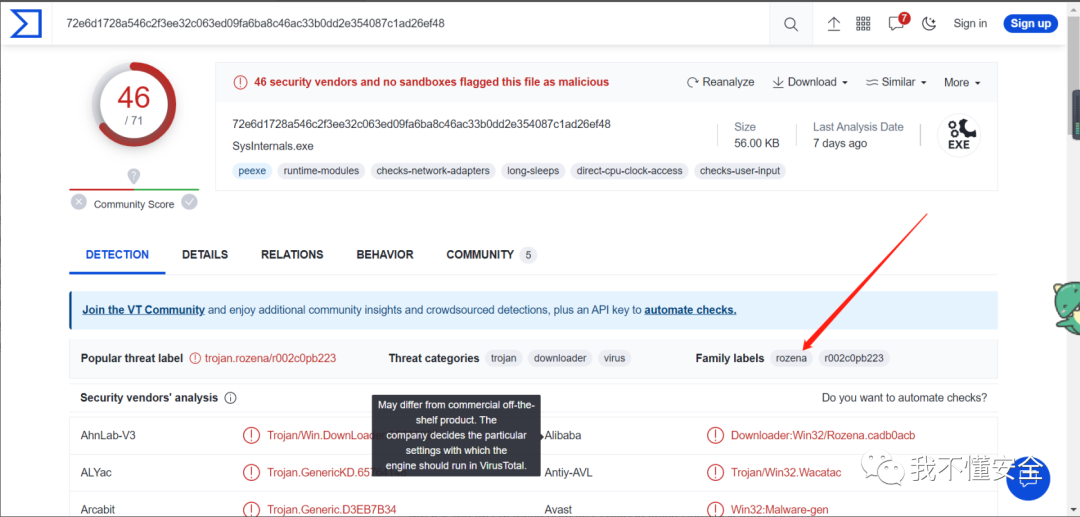1080x517 pixels.
Task: Click the ALYac detection alert icon
Action: [251, 472]
